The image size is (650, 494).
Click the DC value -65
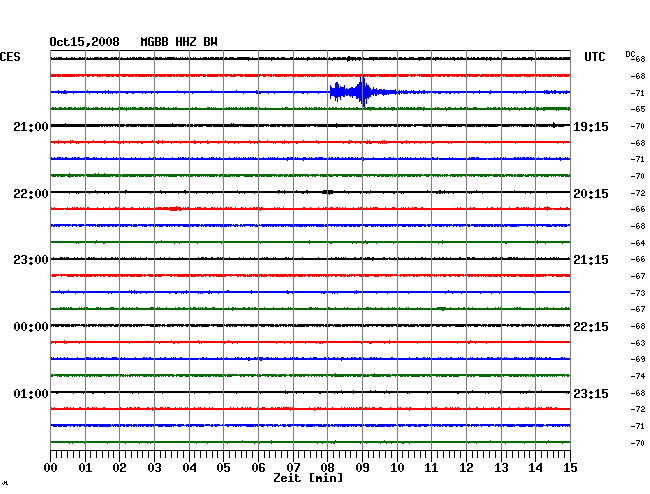[x=638, y=109]
